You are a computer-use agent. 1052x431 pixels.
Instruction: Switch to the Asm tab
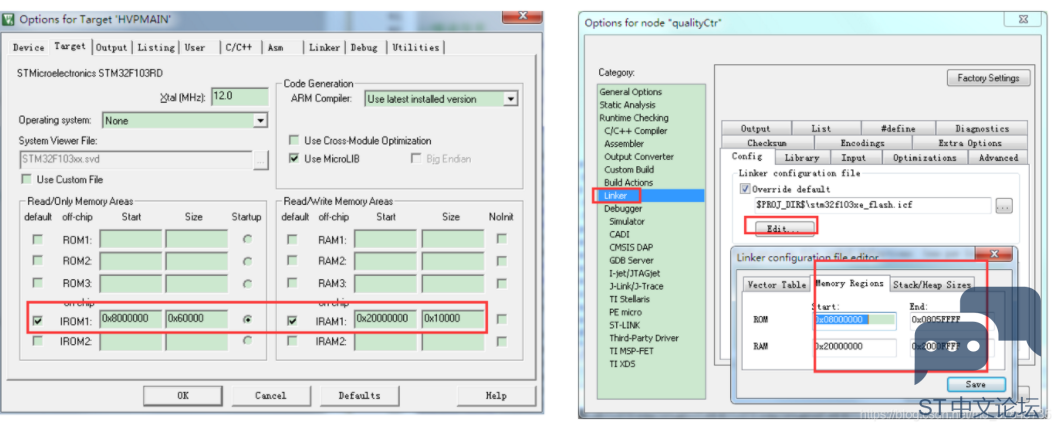click(x=276, y=48)
